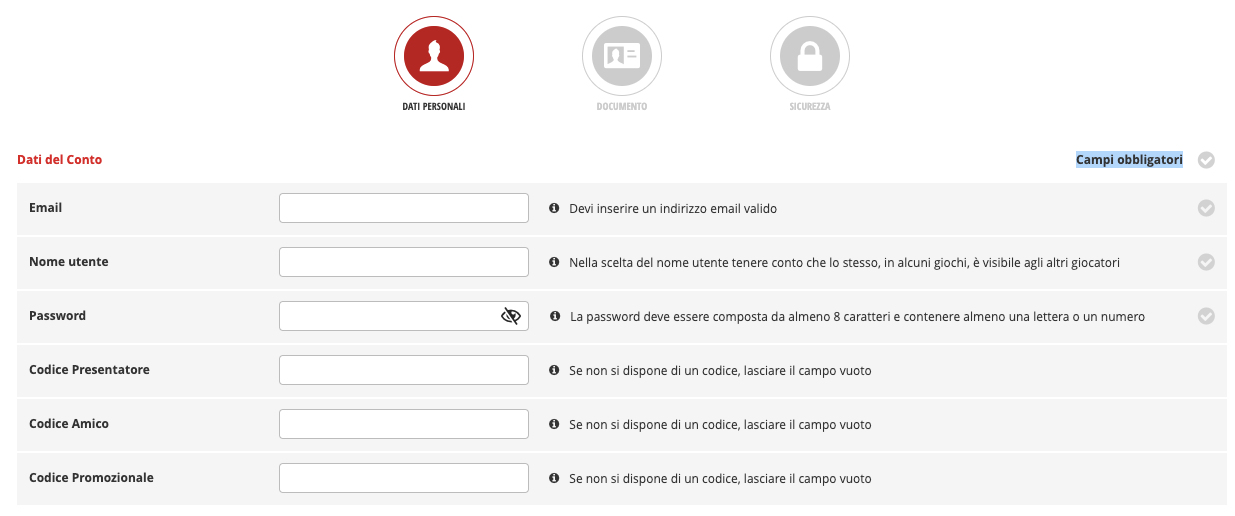Focus the Codice Presentatore input field

coord(404,370)
